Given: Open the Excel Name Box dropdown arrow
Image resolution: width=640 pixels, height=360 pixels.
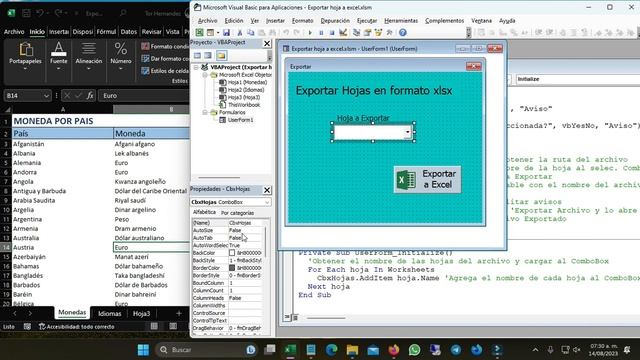Looking at the screenshot, I should pyautogui.click(x=46, y=96).
